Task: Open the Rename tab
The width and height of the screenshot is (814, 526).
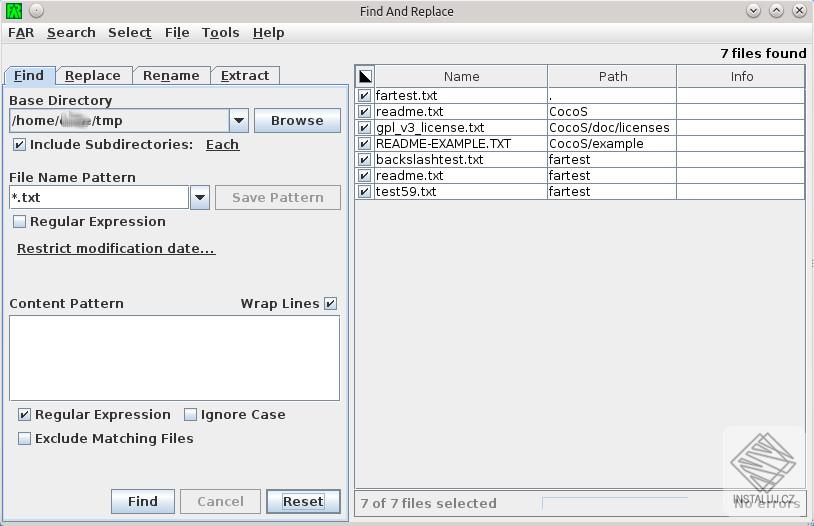Action: point(171,76)
